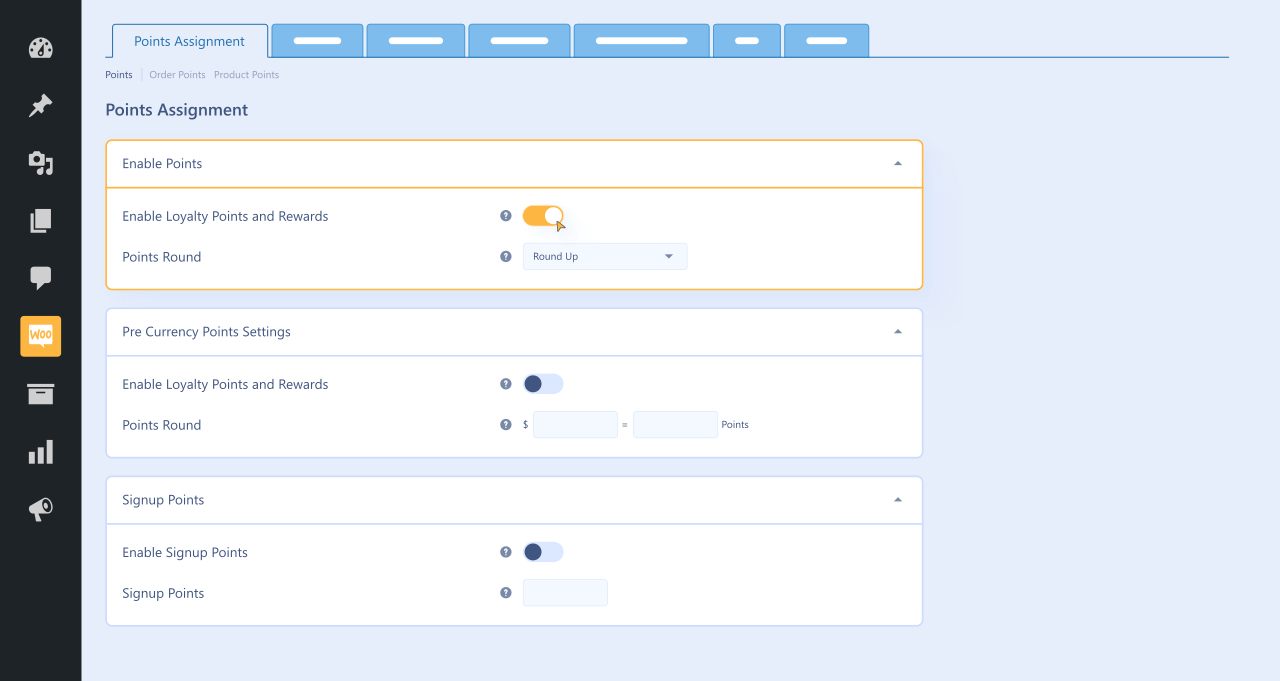Click the Comments speech bubble icon
Image resolution: width=1280 pixels, height=681 pixels.
coord(40,278)
